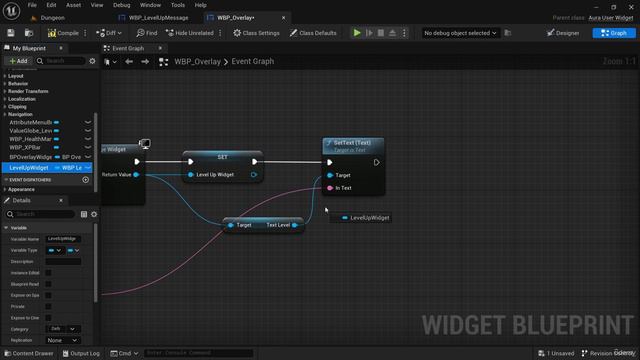Open the Compile options three-dot menu

point(85,33)
